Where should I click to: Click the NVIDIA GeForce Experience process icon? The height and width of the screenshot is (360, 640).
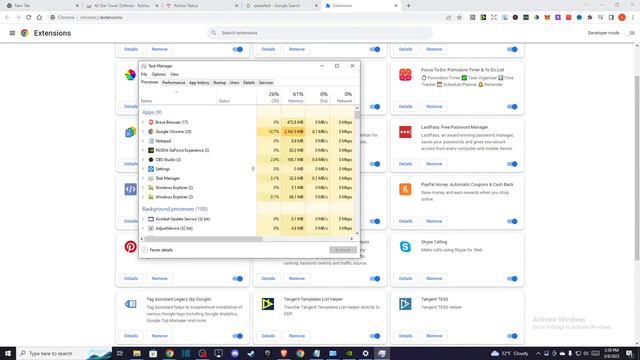[151, 150]
